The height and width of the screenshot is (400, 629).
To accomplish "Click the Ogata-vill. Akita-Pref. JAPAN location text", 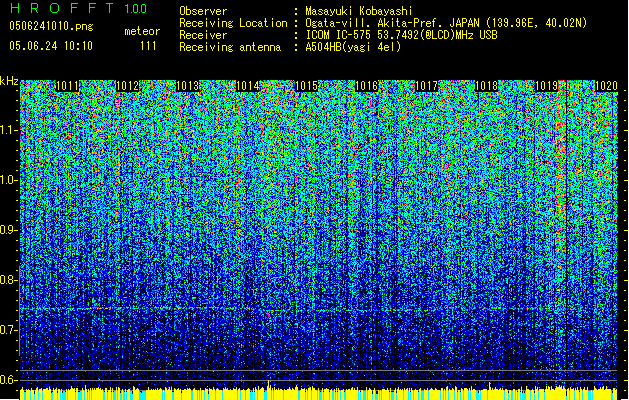I will pyautogui.click(x=446, y=23).
